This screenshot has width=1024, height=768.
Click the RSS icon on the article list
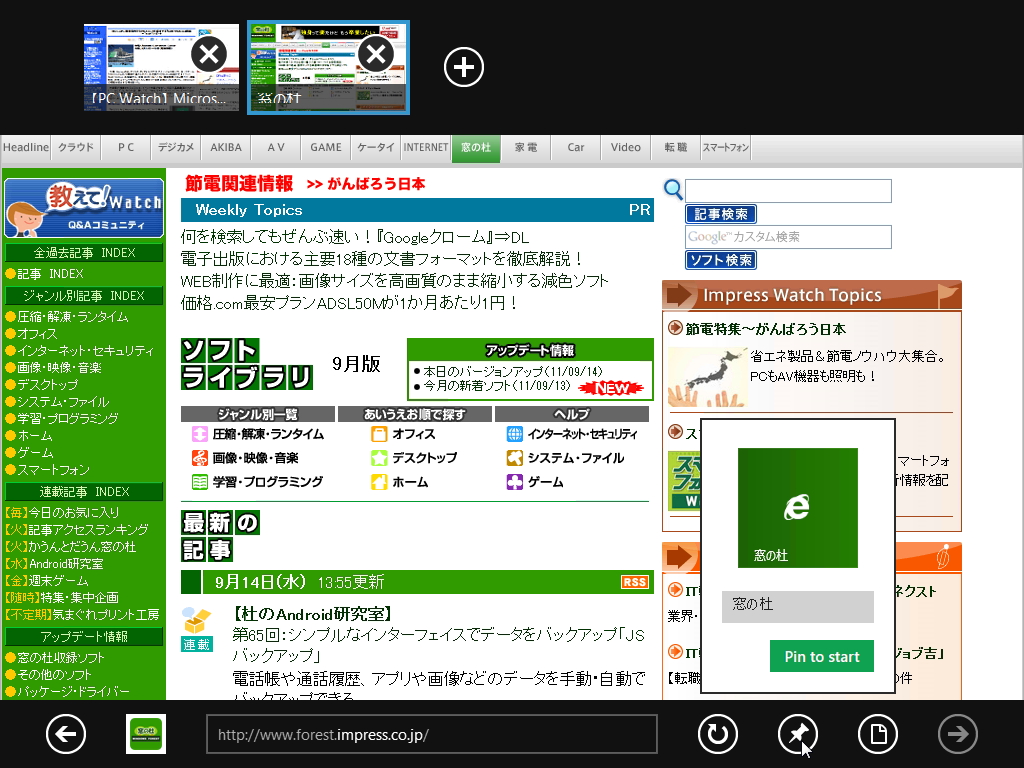click(633, 581)
